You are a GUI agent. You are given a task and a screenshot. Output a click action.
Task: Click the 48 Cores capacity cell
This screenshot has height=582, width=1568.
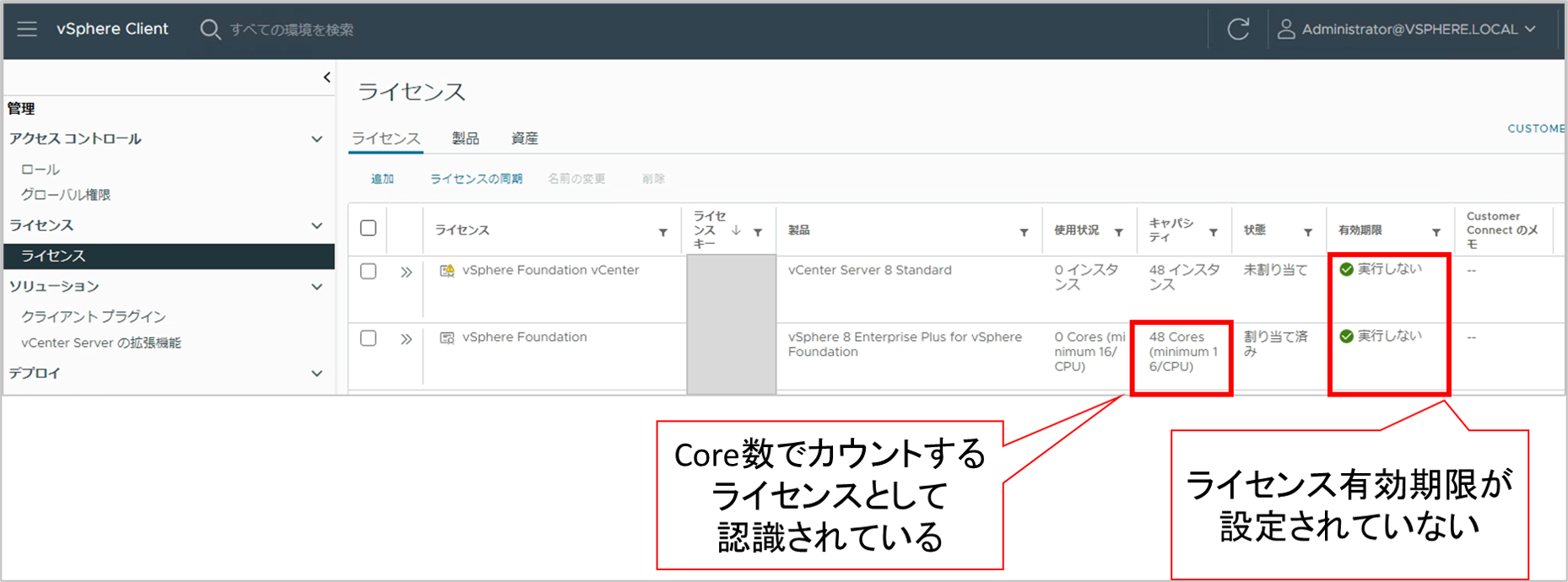(x=1183, y=352)
